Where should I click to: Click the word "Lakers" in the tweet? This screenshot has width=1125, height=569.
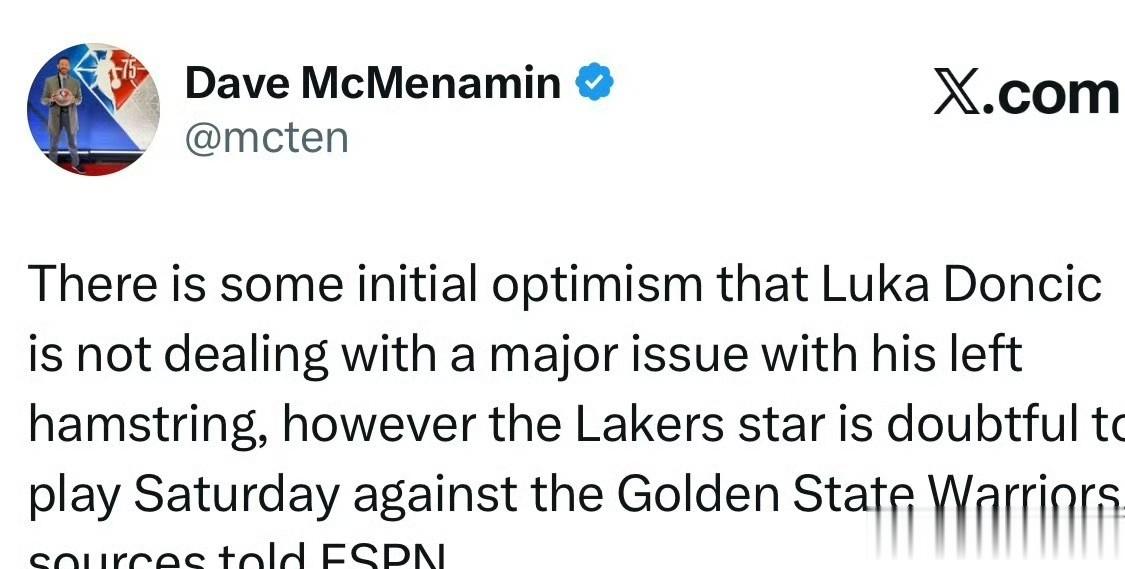648,424
